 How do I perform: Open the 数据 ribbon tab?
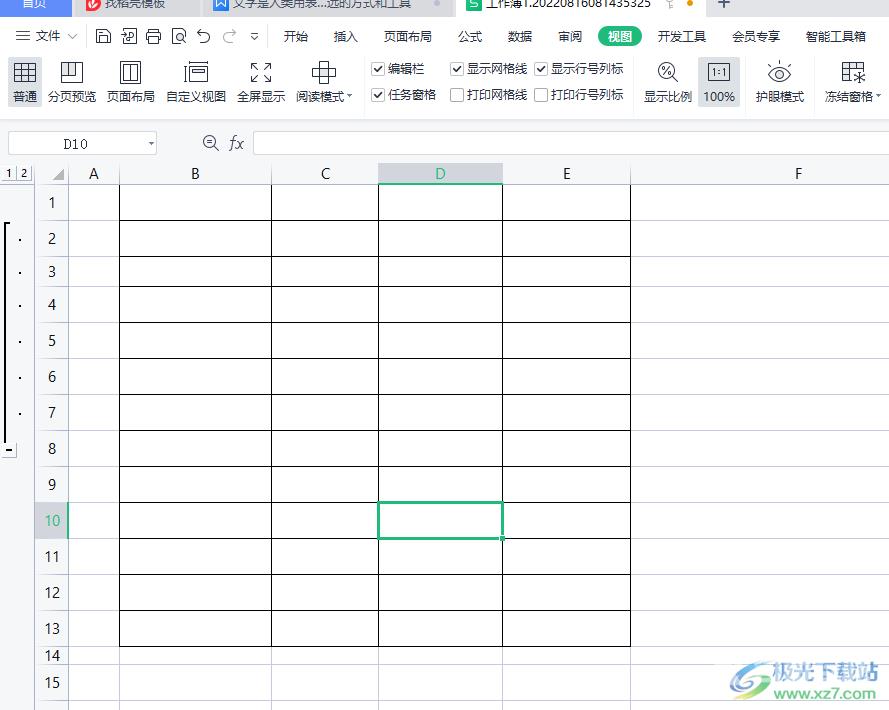(520, 37)
